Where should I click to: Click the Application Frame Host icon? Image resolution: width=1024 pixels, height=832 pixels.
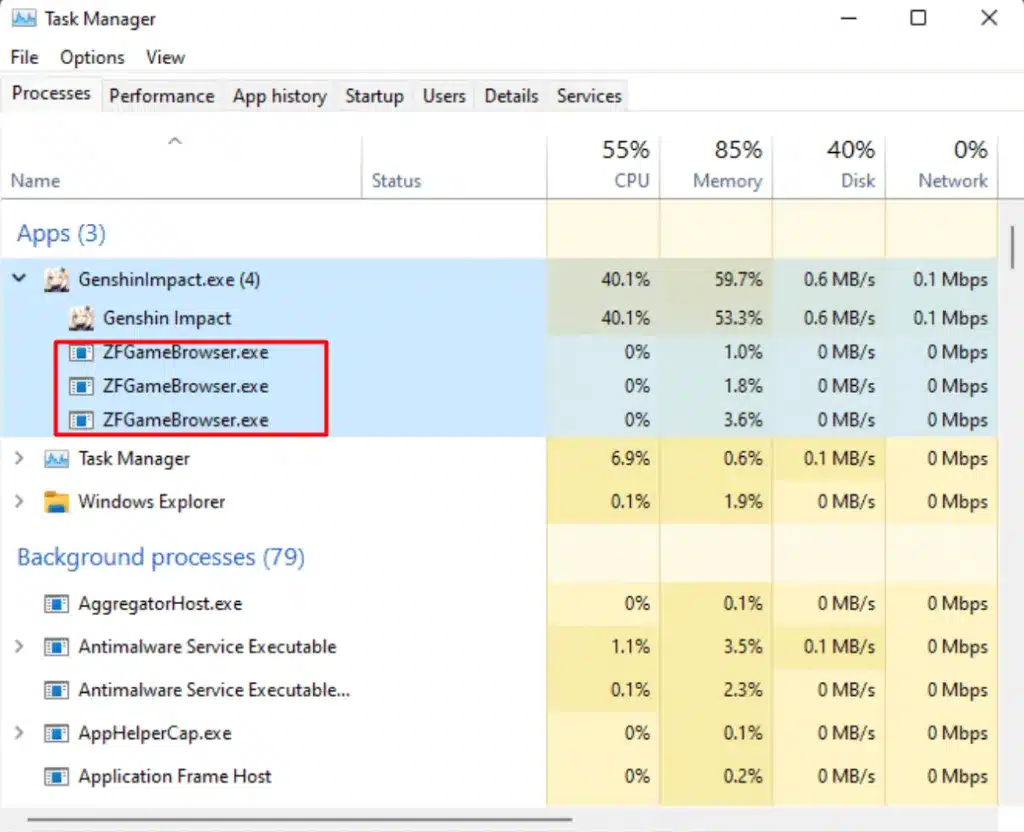point(57,776)
